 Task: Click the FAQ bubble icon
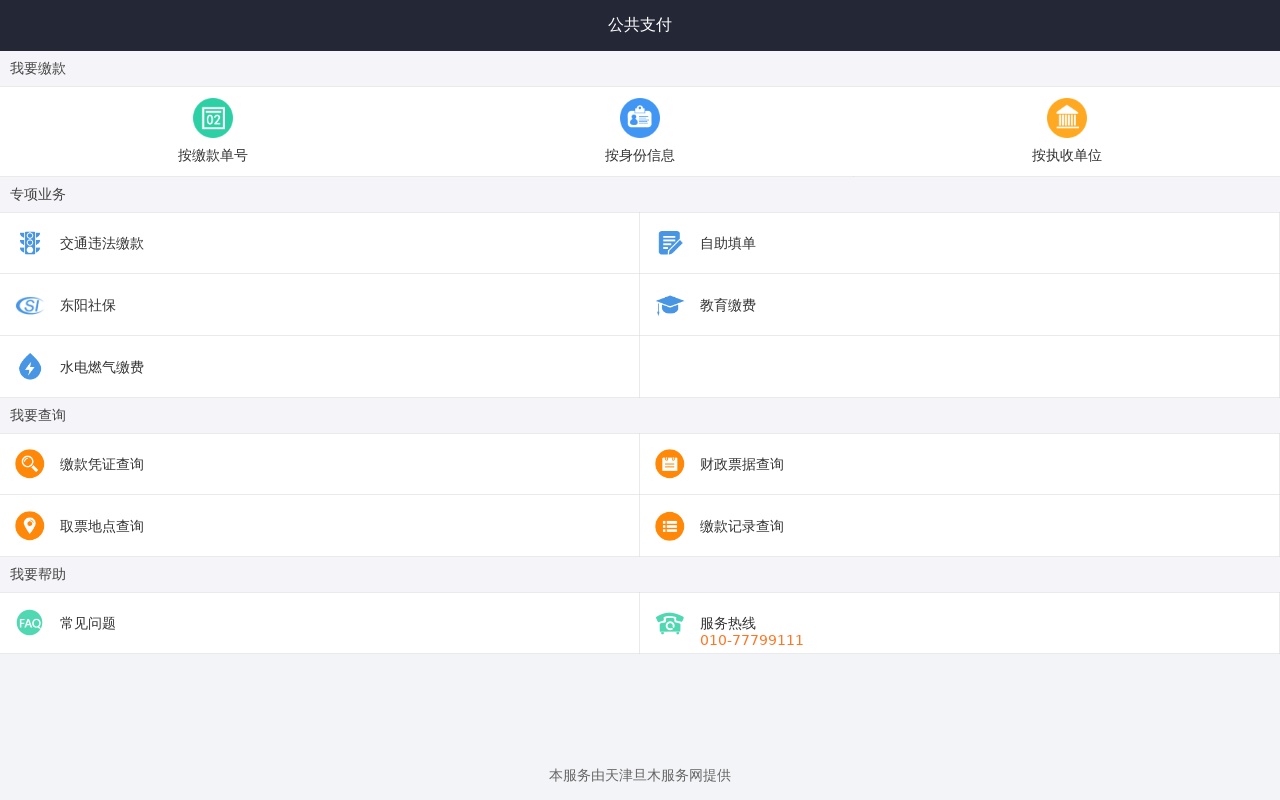(30, 623)
